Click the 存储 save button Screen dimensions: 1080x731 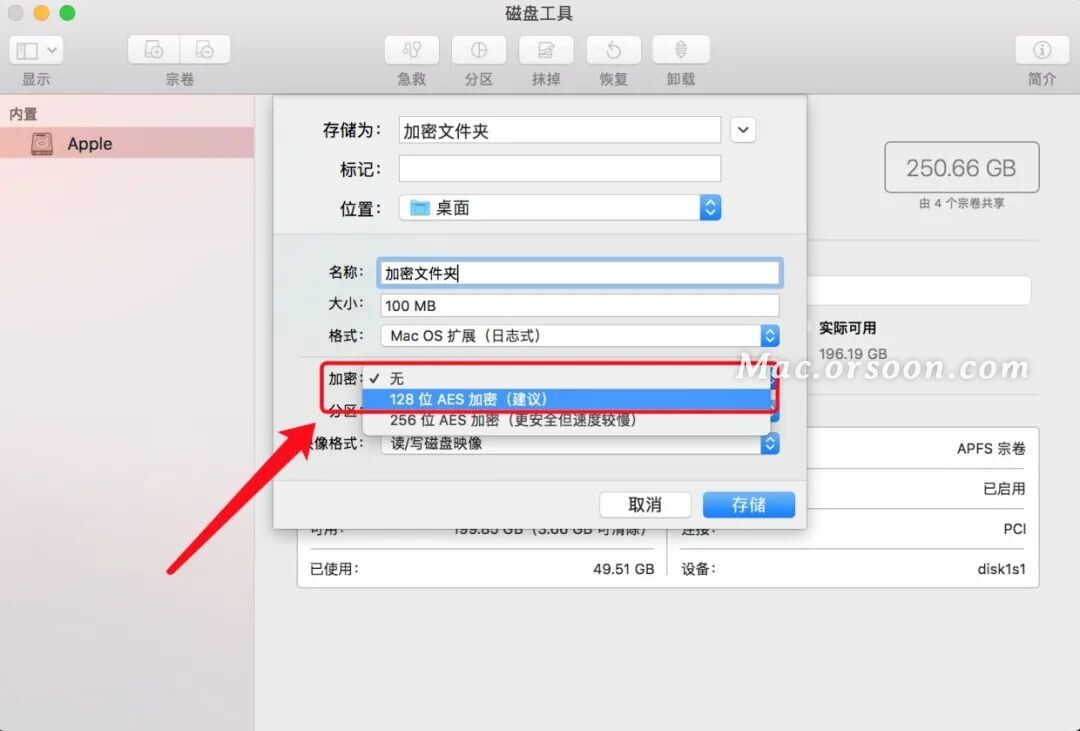pos(749,504)
